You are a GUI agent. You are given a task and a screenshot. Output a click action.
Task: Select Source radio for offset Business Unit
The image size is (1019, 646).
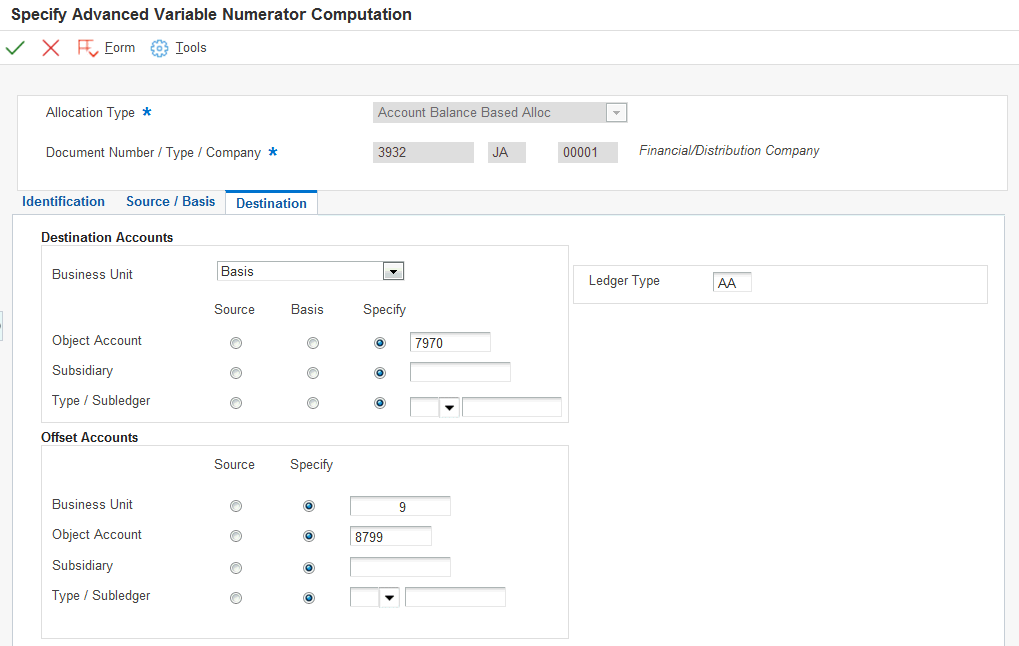pyautogui.click(x=236, y=506)
